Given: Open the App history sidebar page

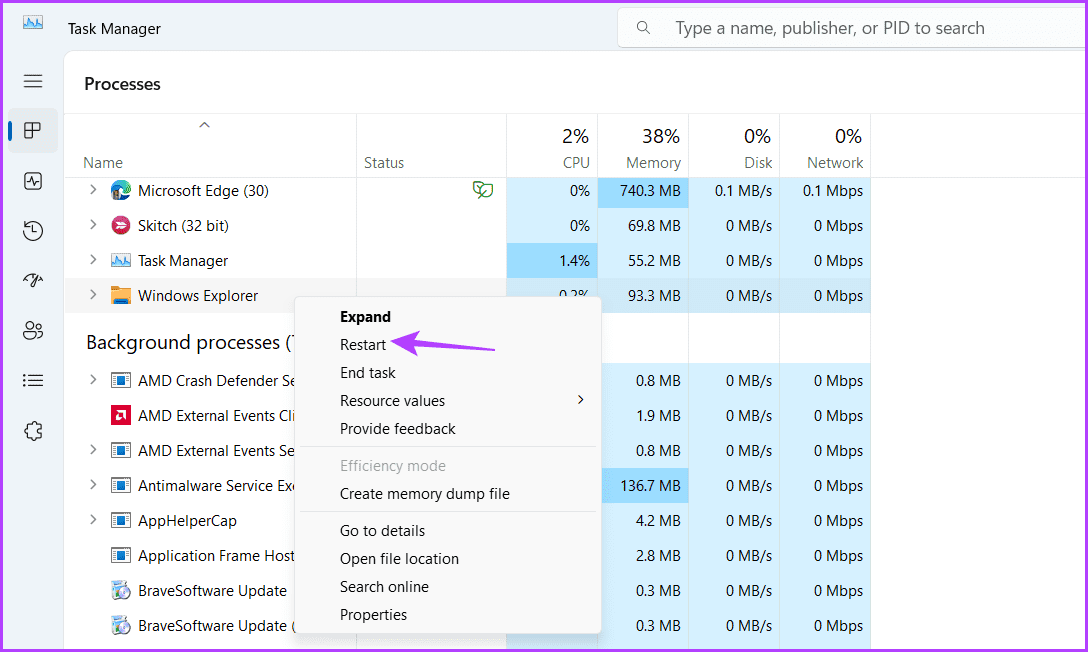Looking at the screenshot, I should click(33, 230).
